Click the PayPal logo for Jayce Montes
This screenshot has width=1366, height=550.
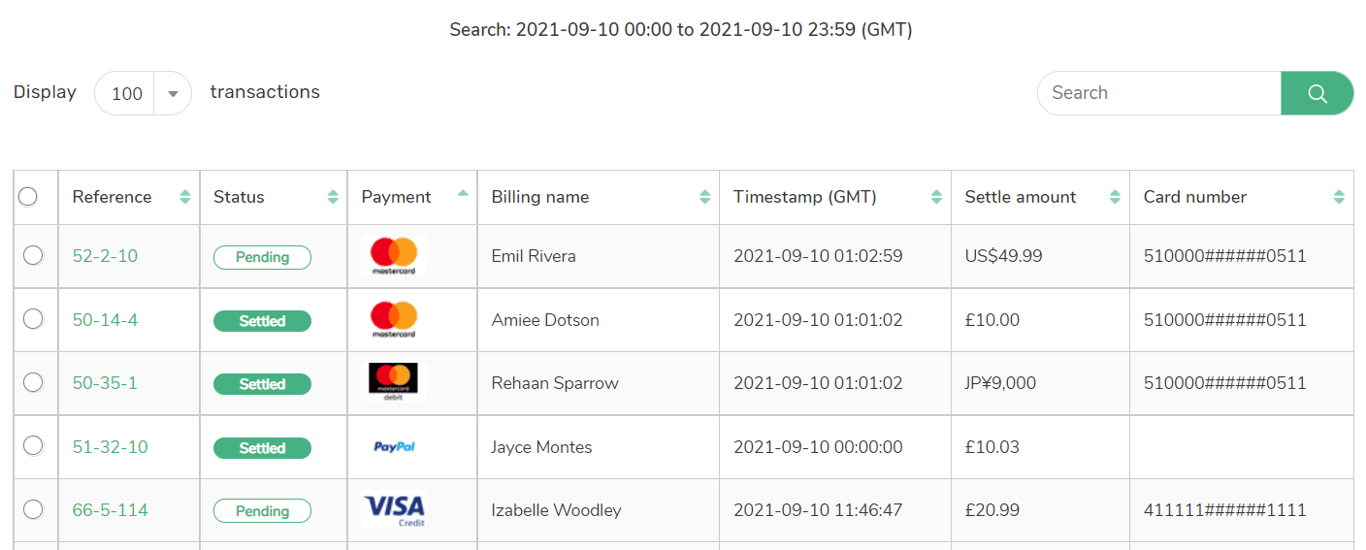(393, 447)
